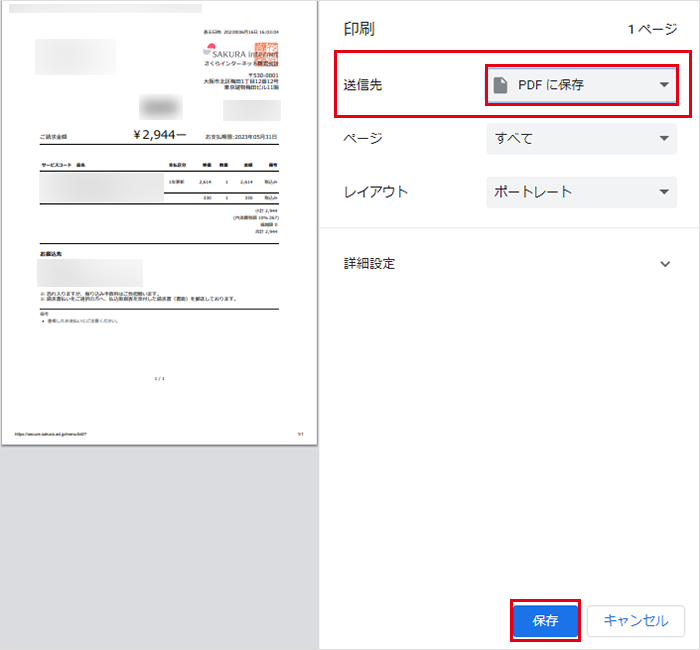
Task: Click the 印刷 dialog title
Action: [x=359, y=30]
